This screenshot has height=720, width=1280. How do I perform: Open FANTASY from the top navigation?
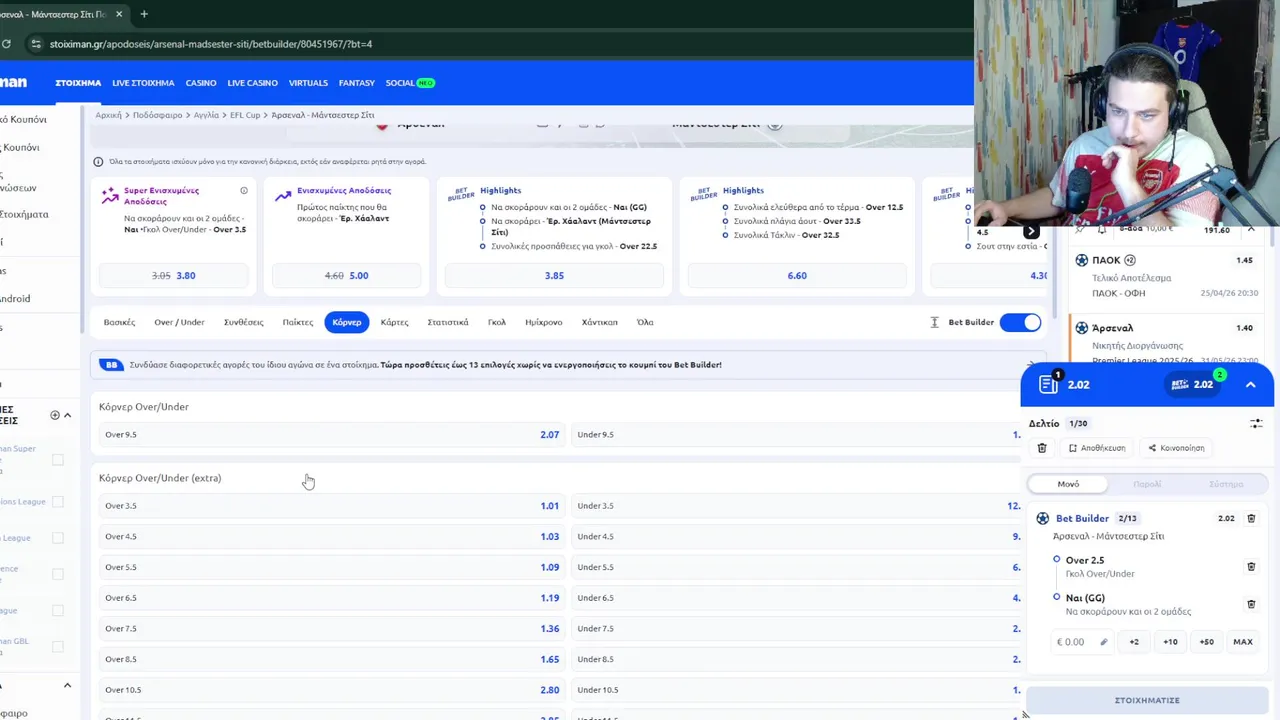tap(357, 83)
